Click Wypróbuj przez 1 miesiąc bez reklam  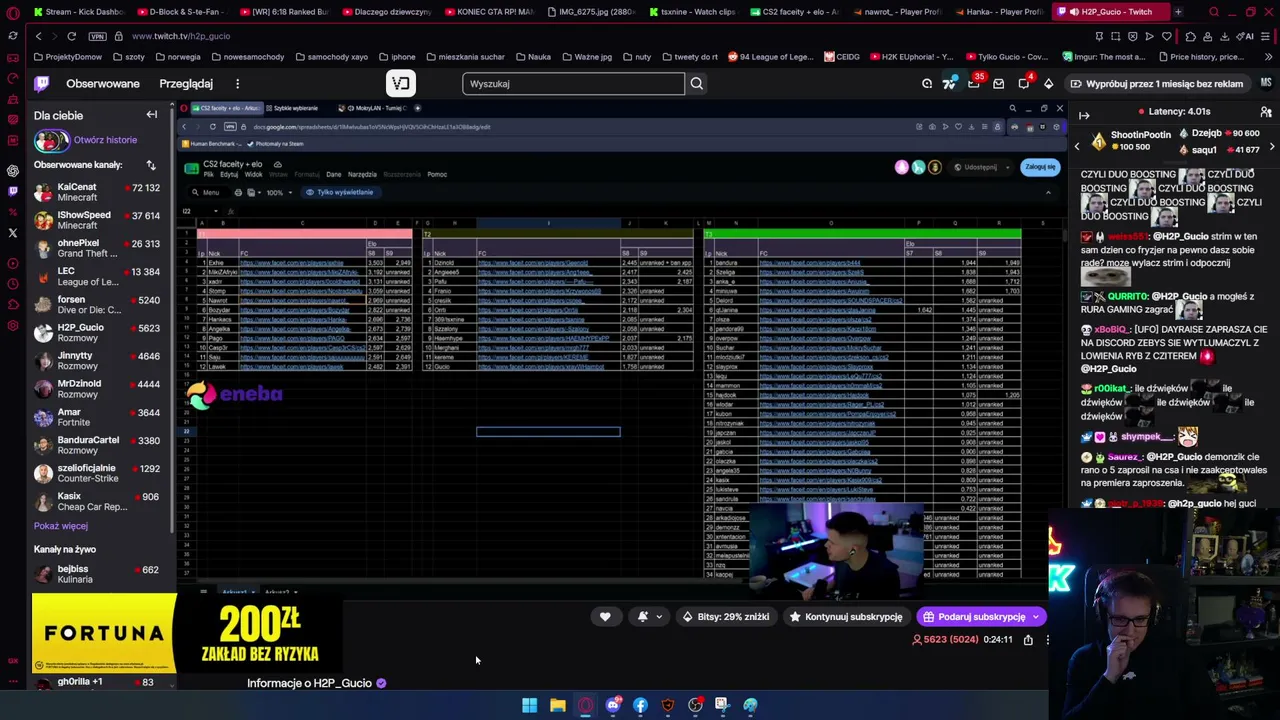tap(1156, 84)
